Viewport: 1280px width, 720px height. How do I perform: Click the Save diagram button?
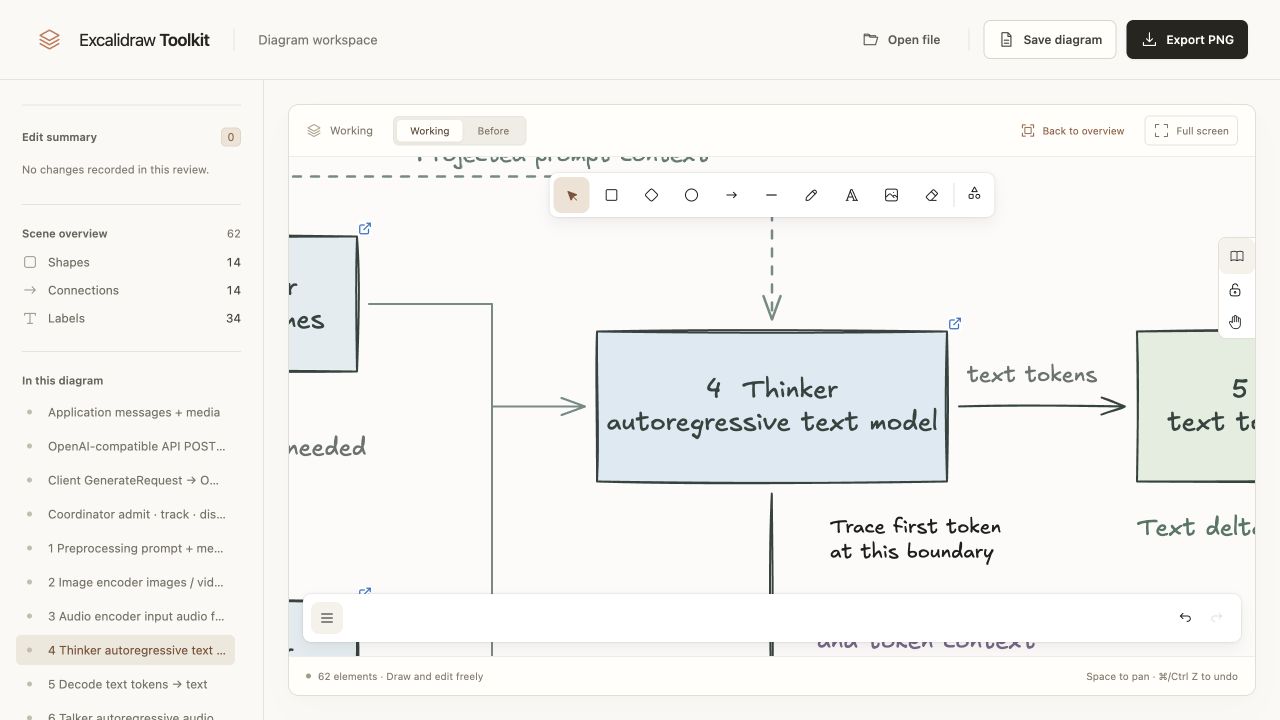point(1050,40)
